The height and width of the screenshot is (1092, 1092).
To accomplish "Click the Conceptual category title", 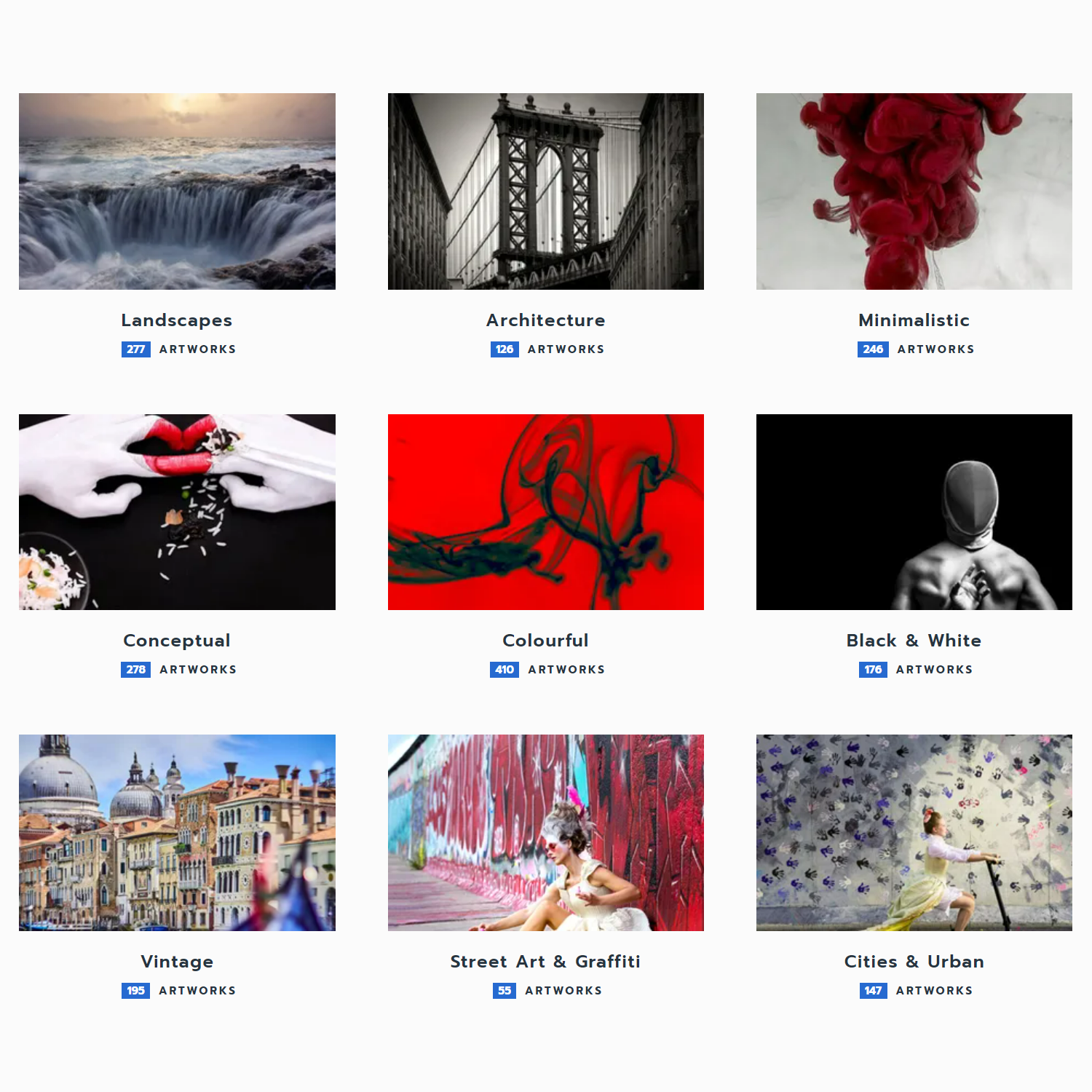I will coord(177,641).
